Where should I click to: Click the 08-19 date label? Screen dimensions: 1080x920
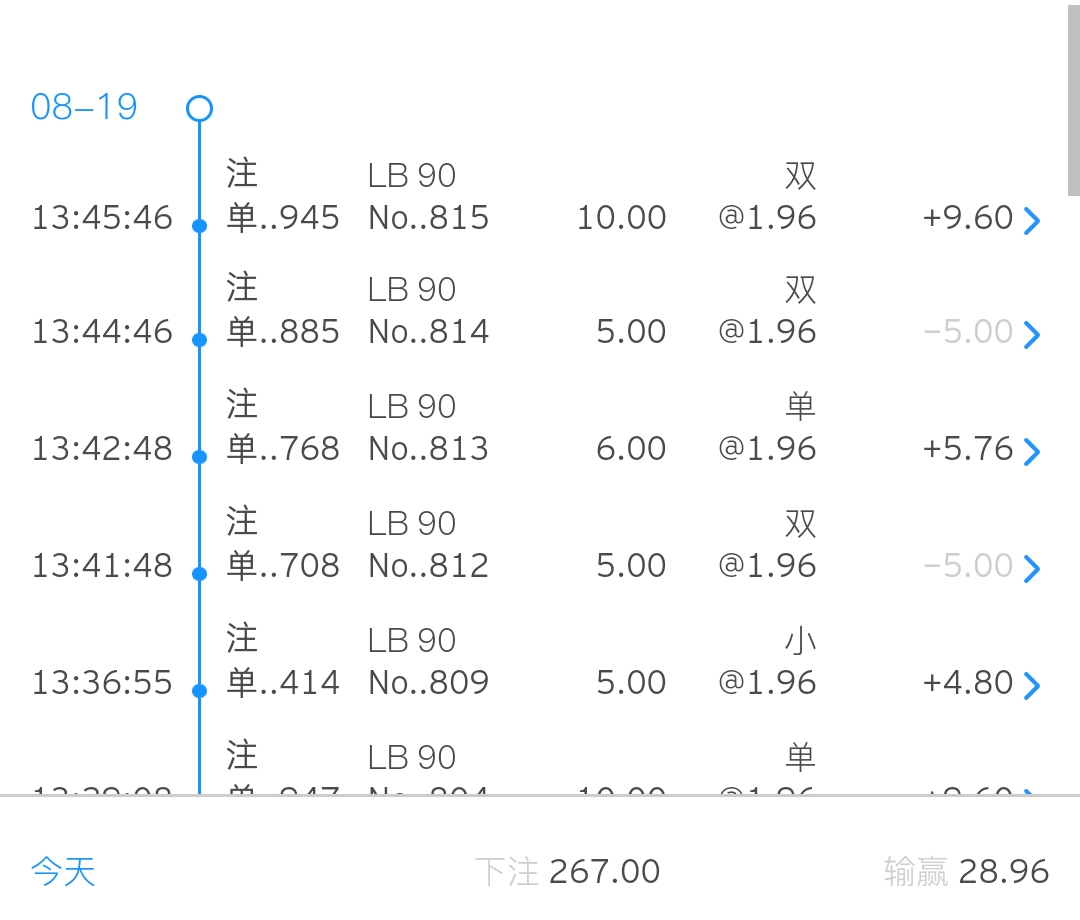coord(84,107)
